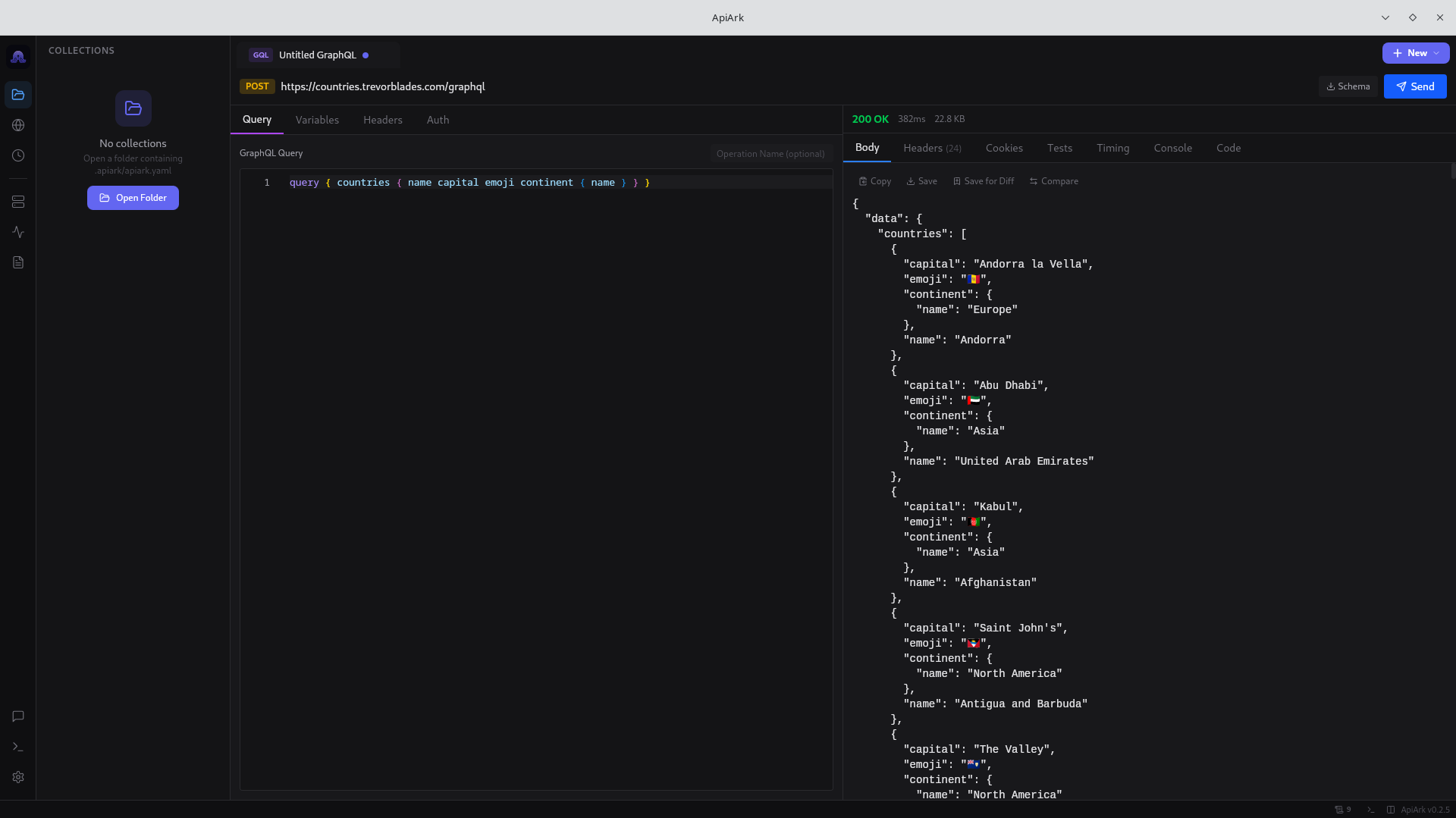Viewport: 1456px width, 818px height.
Task: Click the 382ms response time
Action: point(912,119)
